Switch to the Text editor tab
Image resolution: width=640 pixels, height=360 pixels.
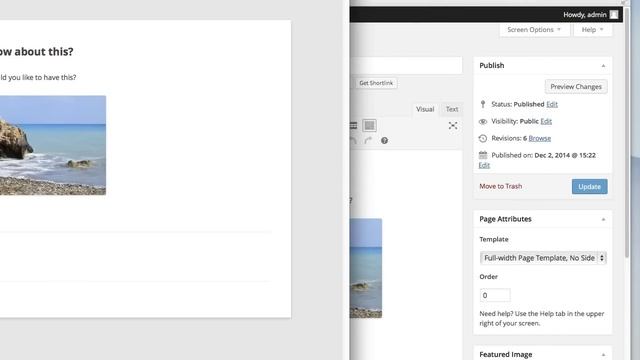click(452, 109)
